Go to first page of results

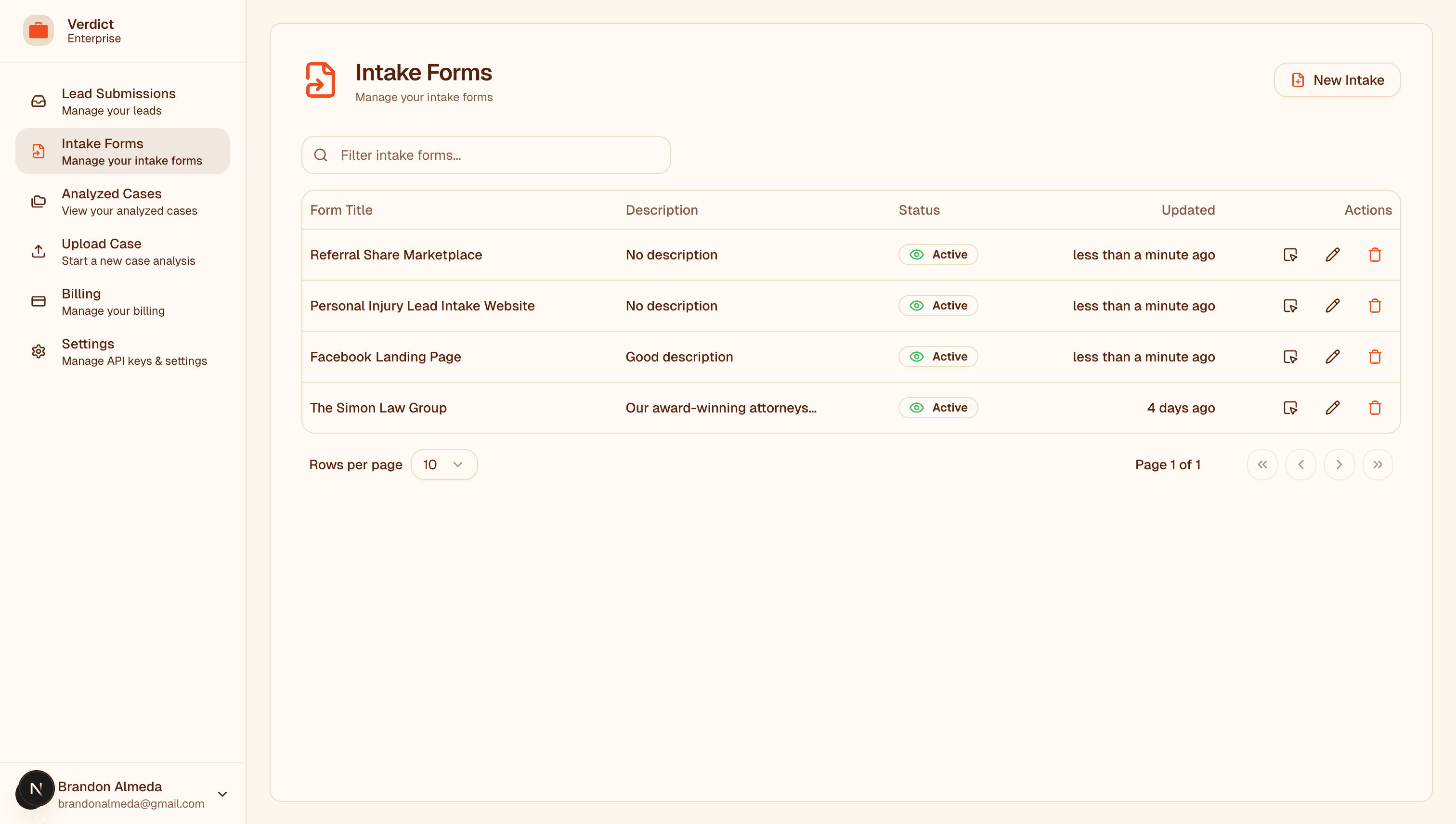pos(1262,464)
